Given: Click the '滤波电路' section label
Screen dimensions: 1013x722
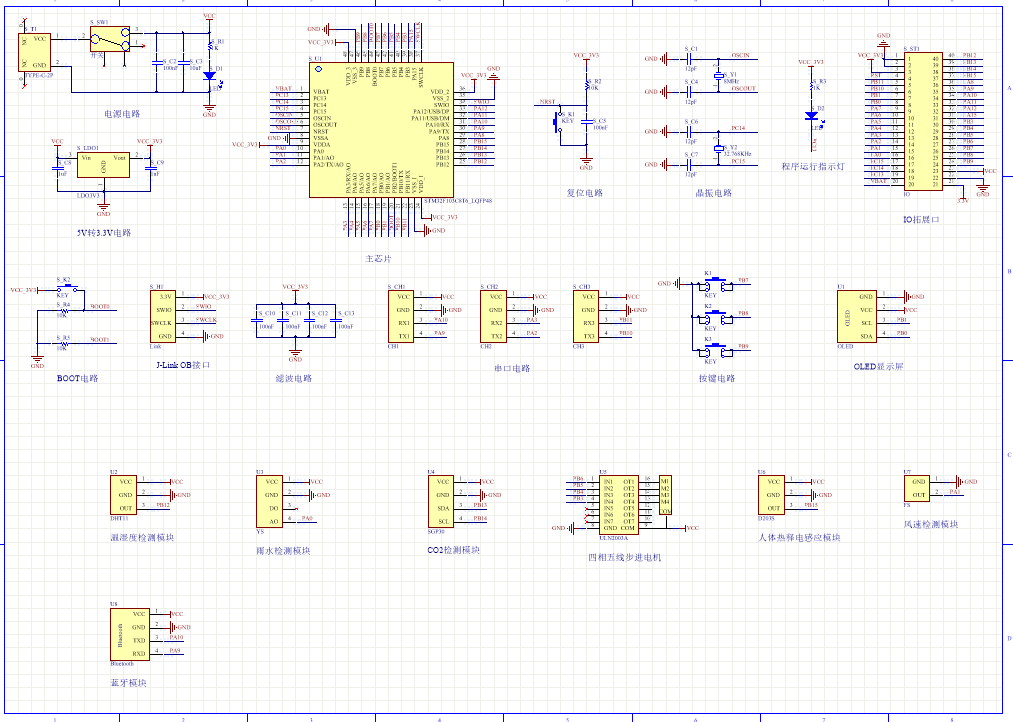Looking at the screenshot, I should point(294,378).
